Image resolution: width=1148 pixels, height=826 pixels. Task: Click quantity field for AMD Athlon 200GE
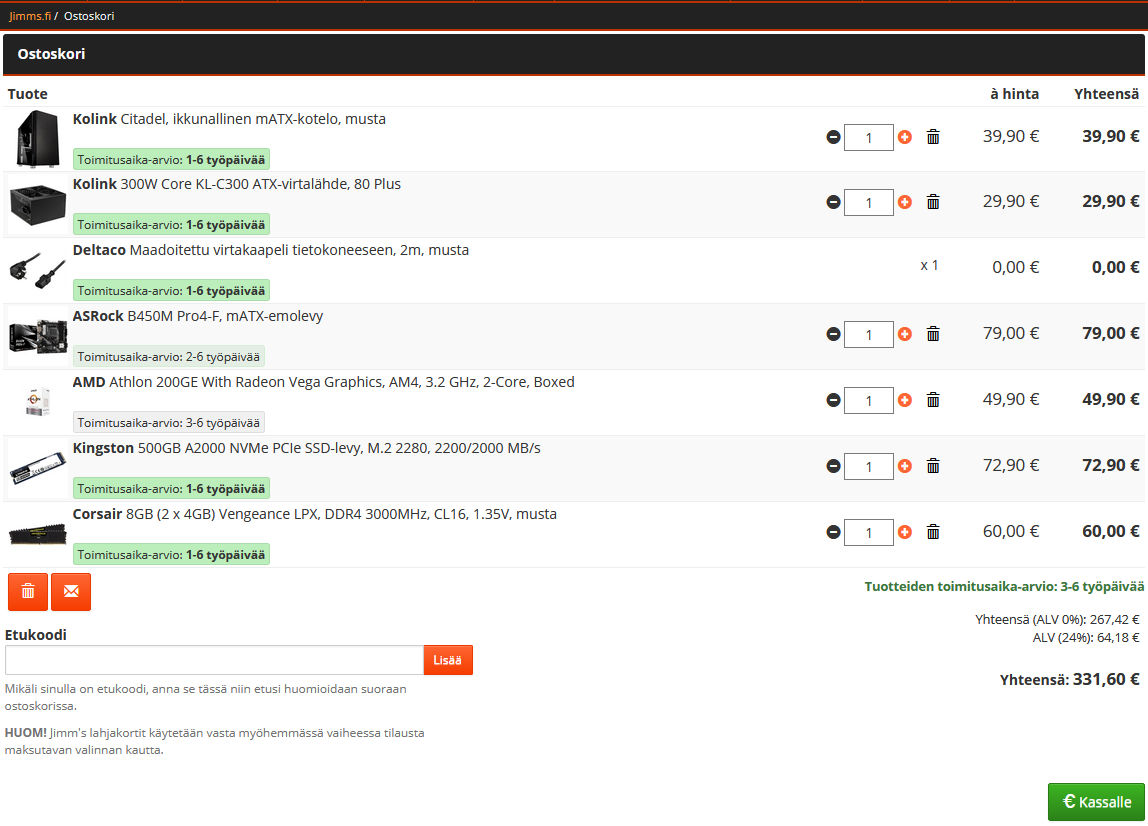coord(868,401)
